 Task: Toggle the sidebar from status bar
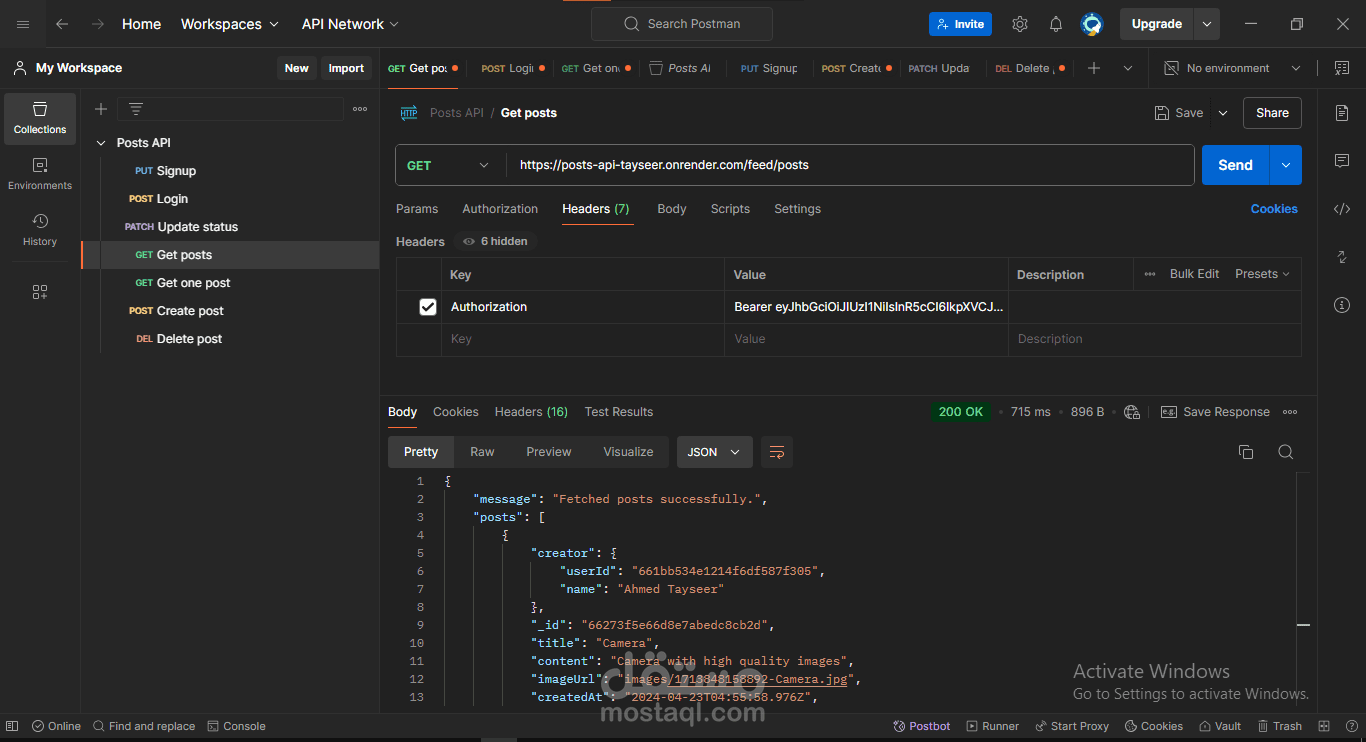12,726
